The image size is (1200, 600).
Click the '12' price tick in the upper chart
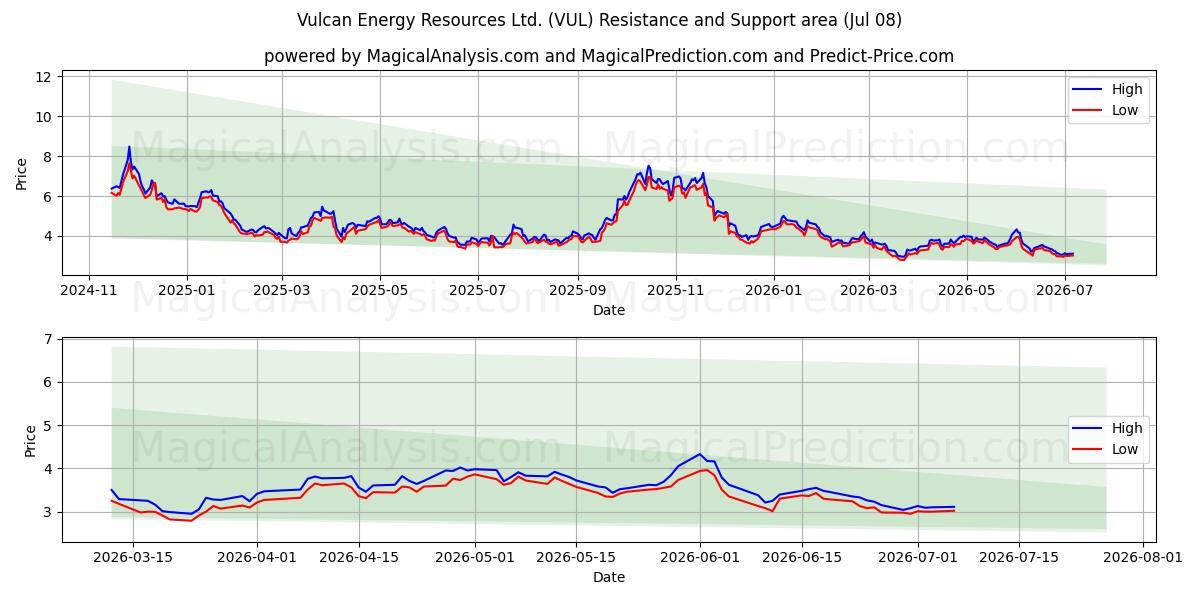pos(44,77)
